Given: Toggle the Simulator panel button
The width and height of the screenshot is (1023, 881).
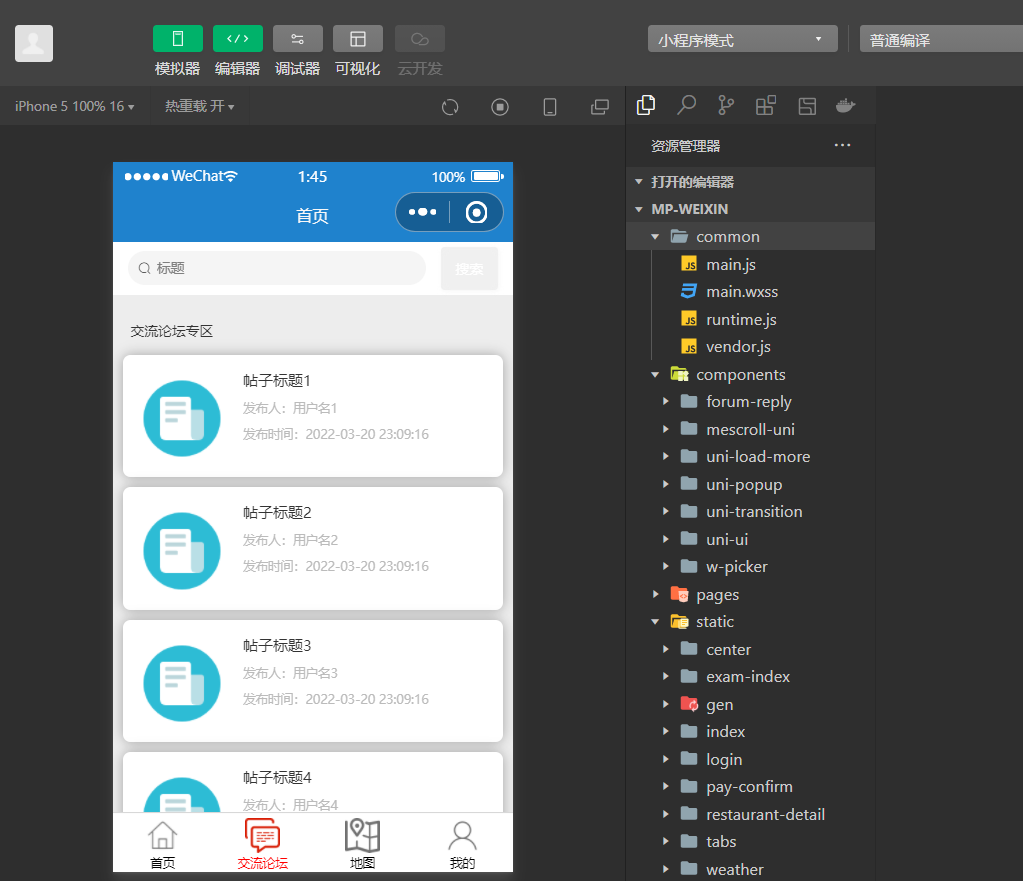Looking at the screenshot, I should pos(177,39).
